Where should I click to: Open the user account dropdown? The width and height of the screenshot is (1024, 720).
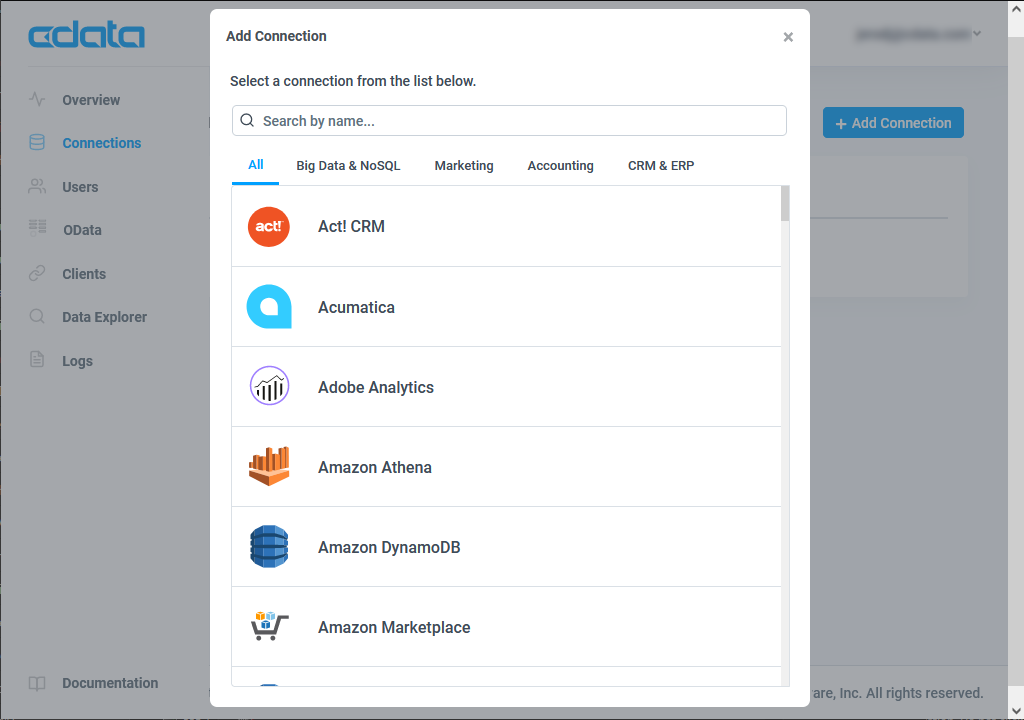point(918,34)
